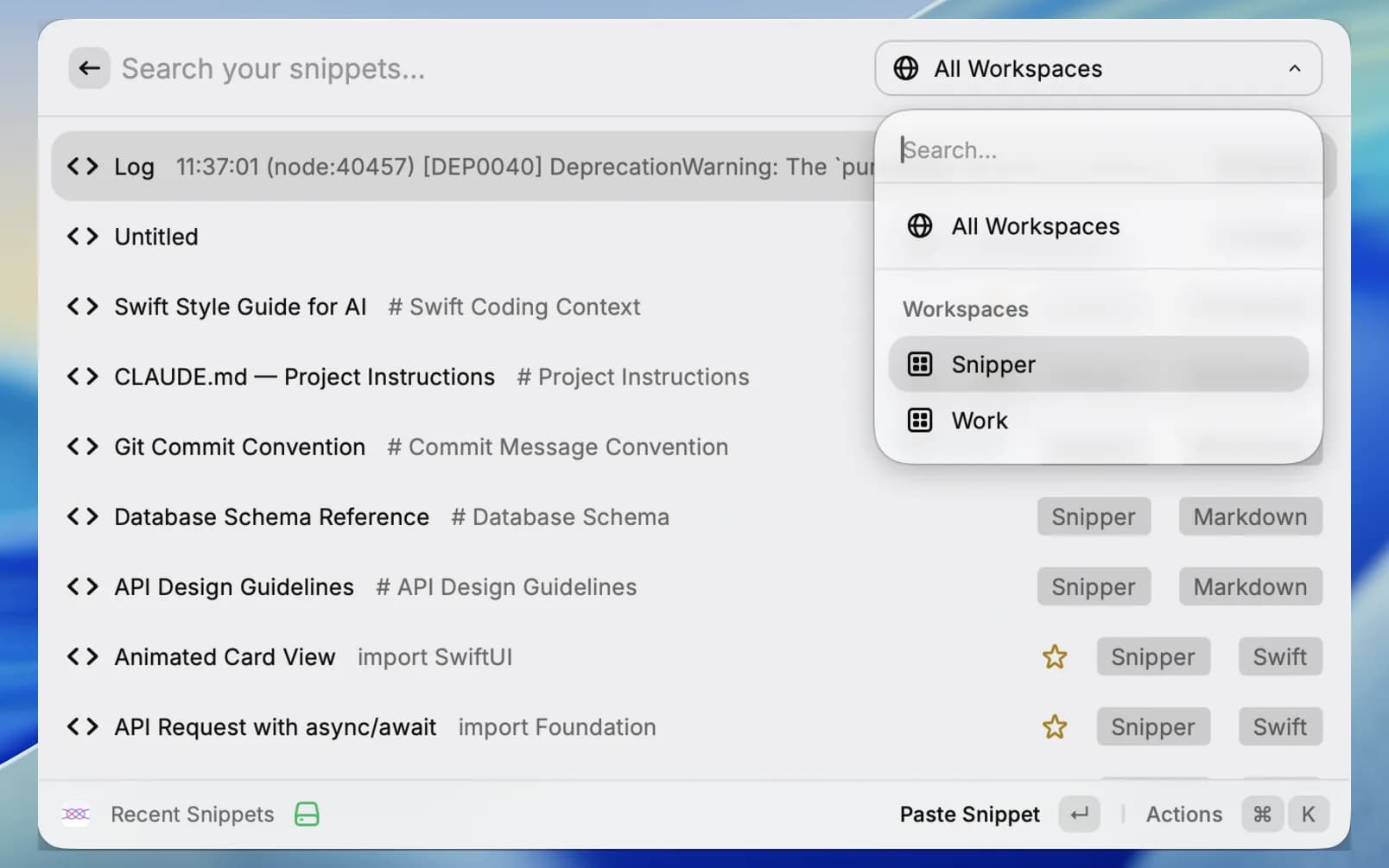Click code icon of API Request snippet
Screen dimensions: 1389x868
(83, 726)
